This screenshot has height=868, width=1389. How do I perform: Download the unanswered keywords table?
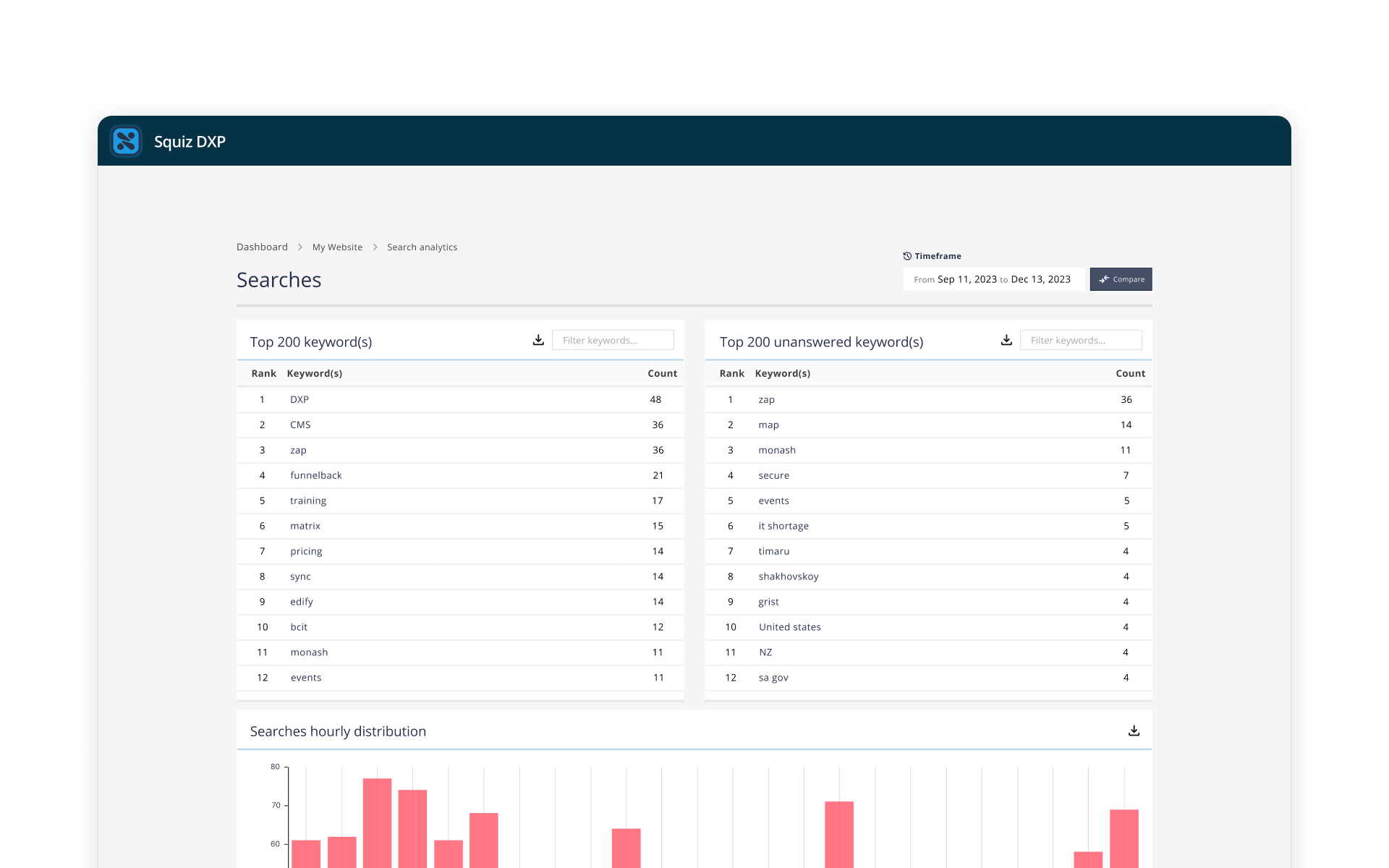click(1006, 340)
